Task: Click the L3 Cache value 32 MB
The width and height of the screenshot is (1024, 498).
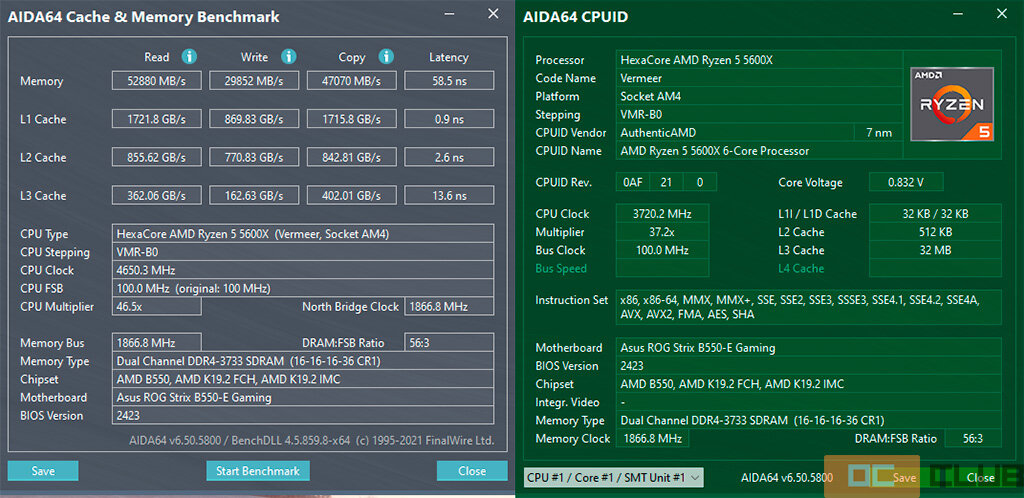Action: tap(935, 250)
